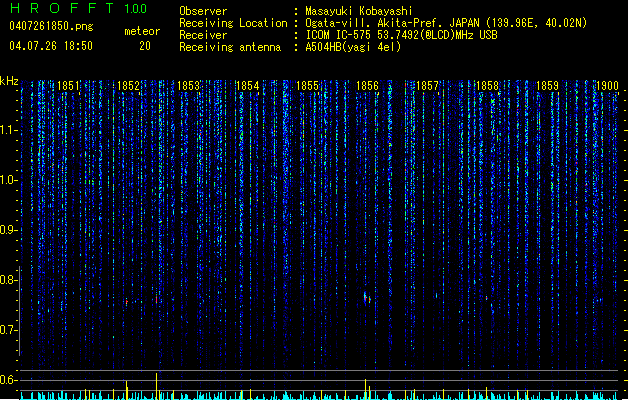
Task: Click the 1900 time marker
Action: pyautogui.click(x=607, y=86)
